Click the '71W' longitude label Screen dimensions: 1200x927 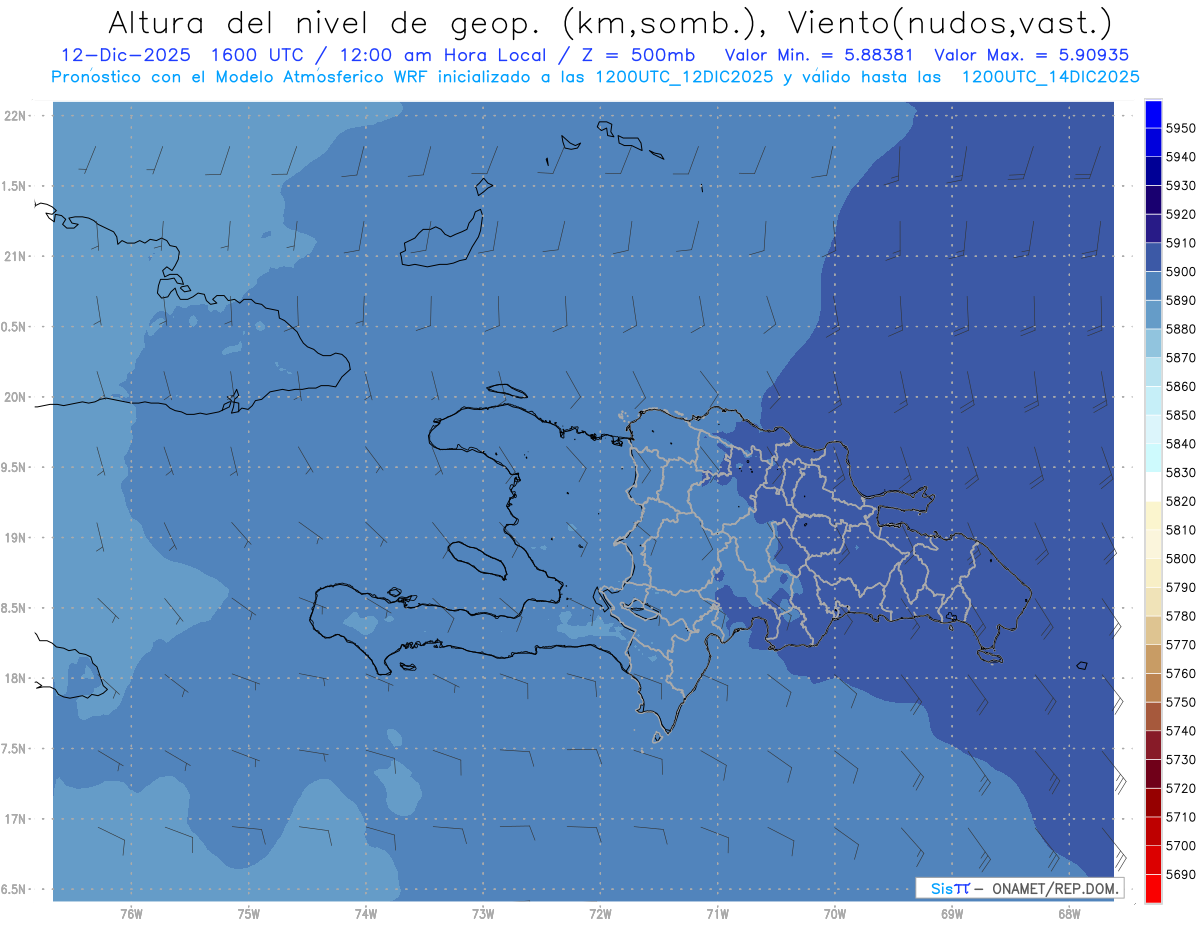point(717,913)
